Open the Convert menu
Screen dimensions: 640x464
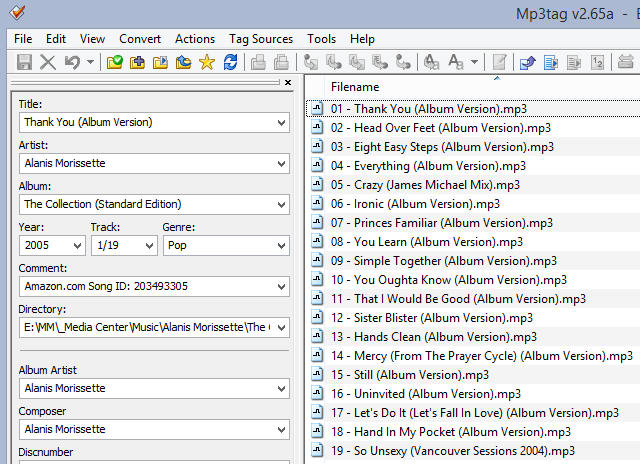pyautogui.click(x=140, y=39)
